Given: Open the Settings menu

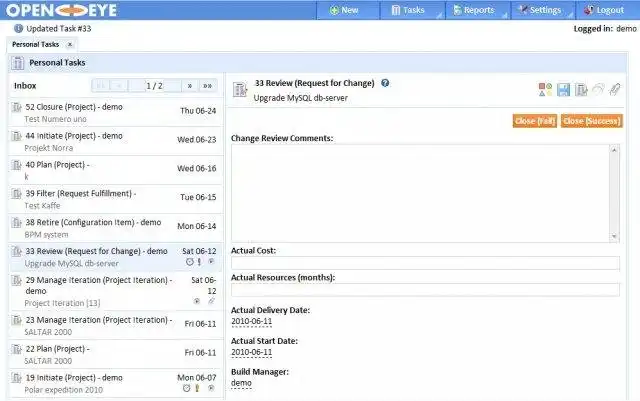Looking at the screenshot, I should (x=543, y=10).
